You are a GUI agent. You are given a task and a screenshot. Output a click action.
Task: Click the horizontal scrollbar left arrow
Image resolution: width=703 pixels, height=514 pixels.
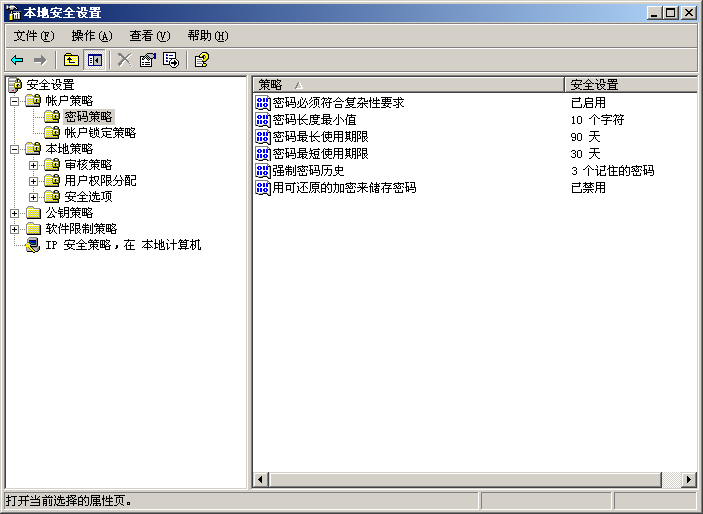tap(261, 479)
